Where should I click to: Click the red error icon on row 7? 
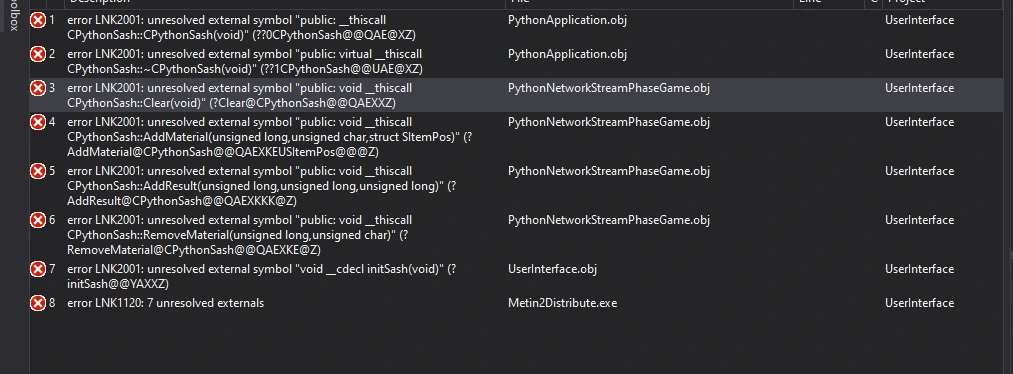point(38,269)
